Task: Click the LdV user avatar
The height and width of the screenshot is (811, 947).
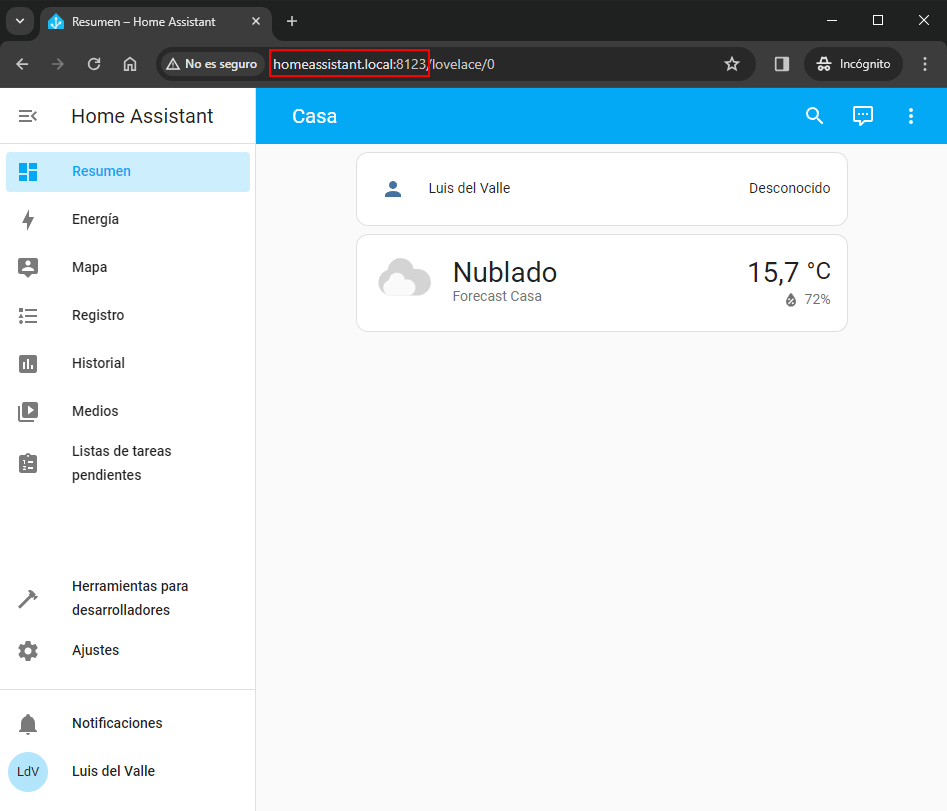Action: pyautogui.click(x=28, y=772)
